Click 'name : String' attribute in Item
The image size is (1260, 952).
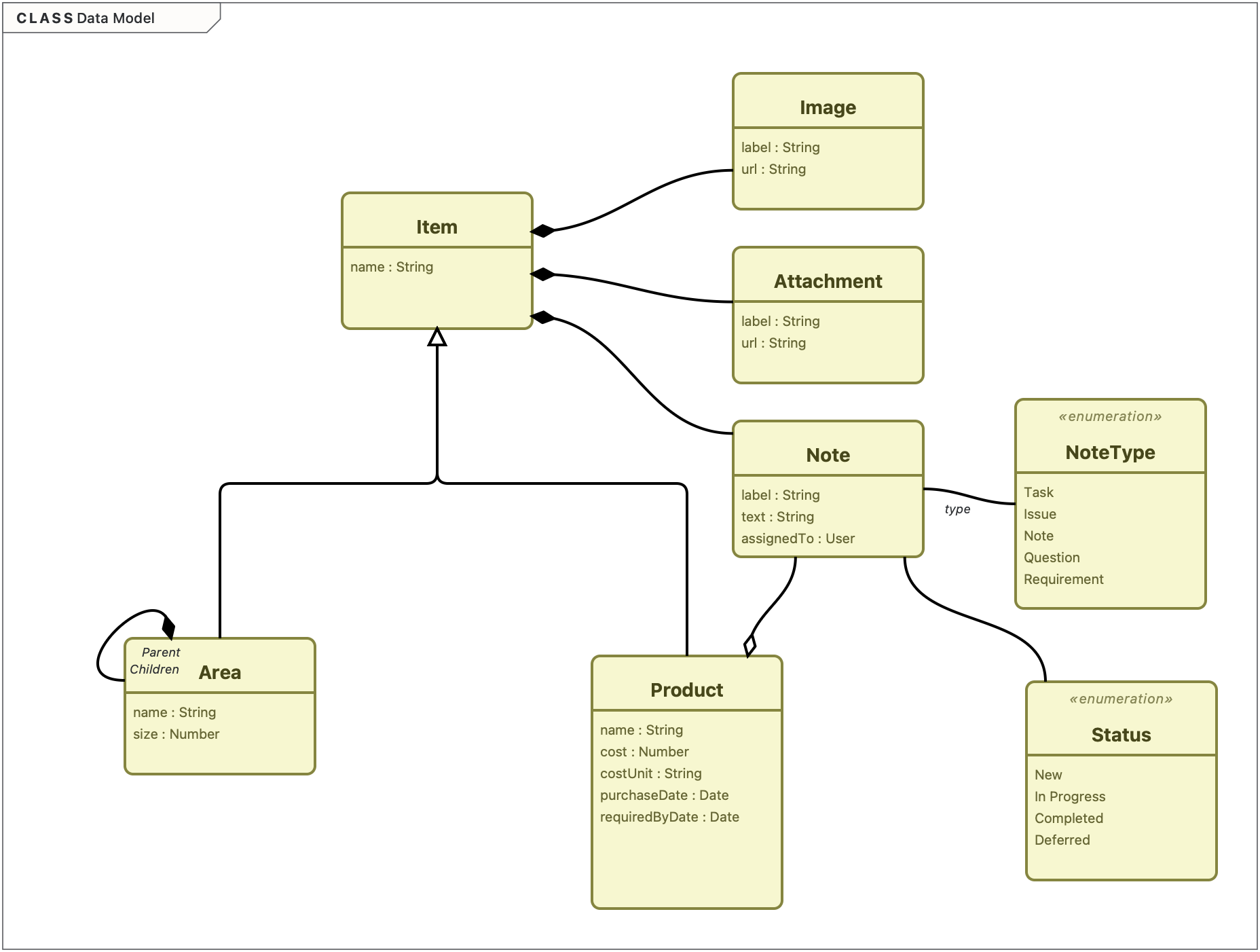point(392,267)
